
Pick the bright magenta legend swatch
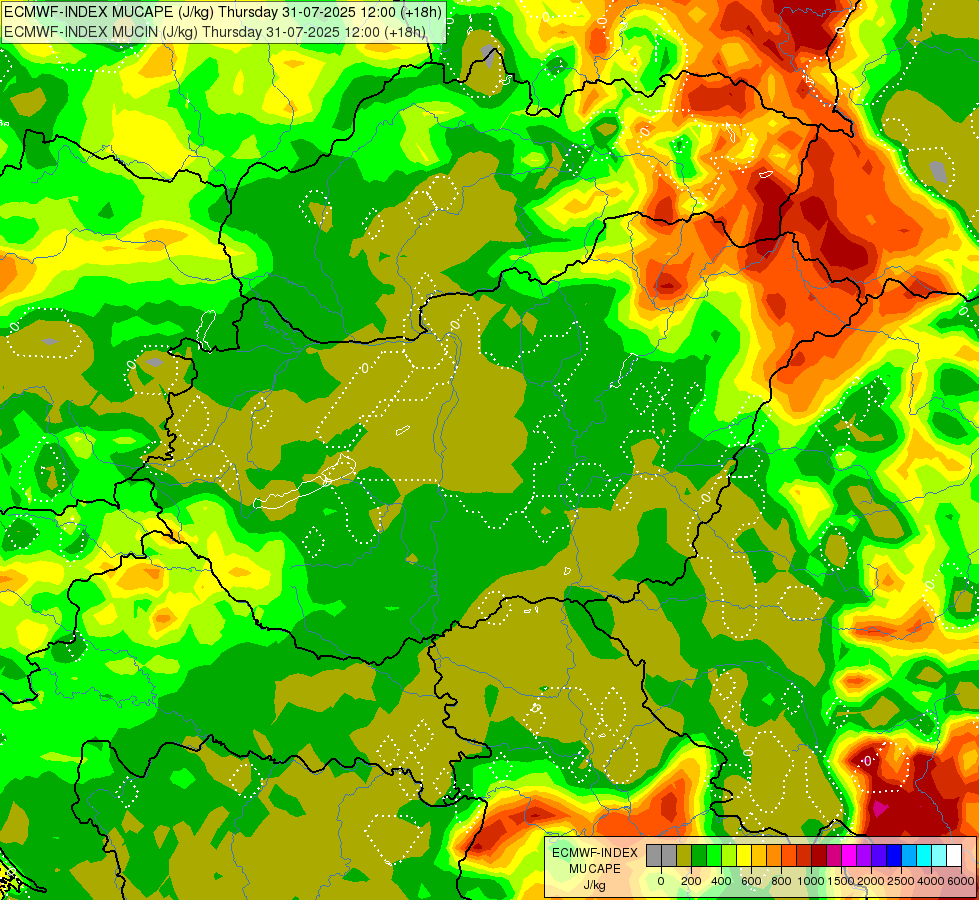click(849, 856)
